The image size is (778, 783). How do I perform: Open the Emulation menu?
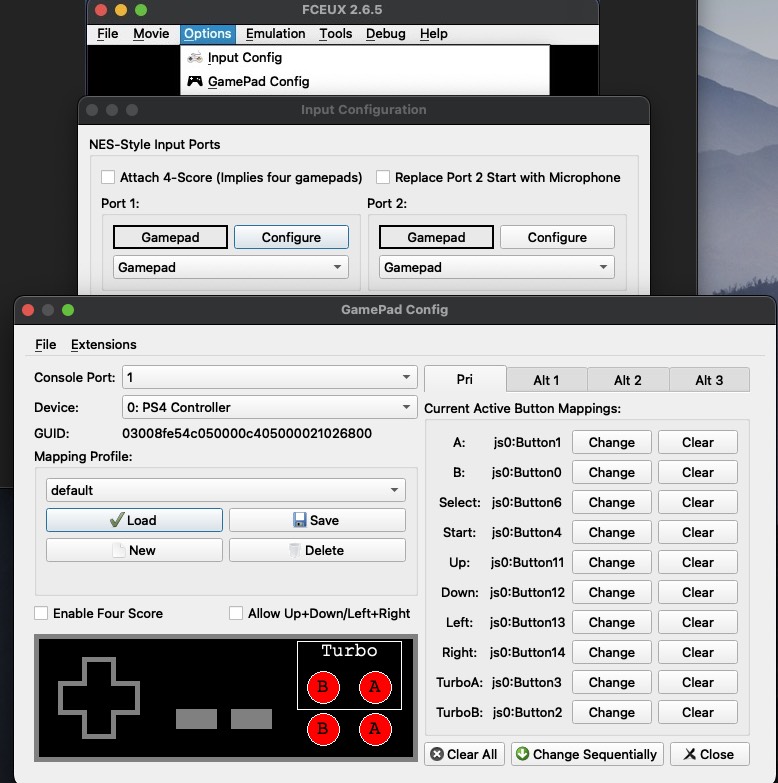tap(275, 34)
